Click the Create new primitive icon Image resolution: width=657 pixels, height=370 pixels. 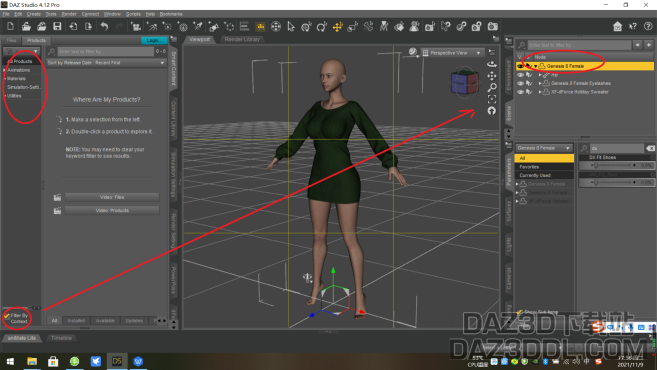pyautogui.click(x=214, y=27)
